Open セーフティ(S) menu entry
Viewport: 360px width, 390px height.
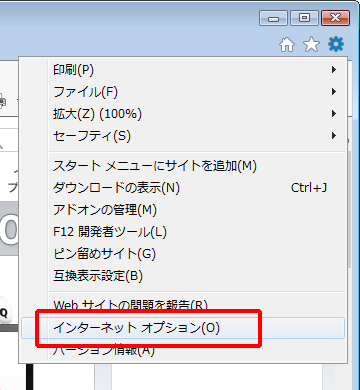click(183, 136)
